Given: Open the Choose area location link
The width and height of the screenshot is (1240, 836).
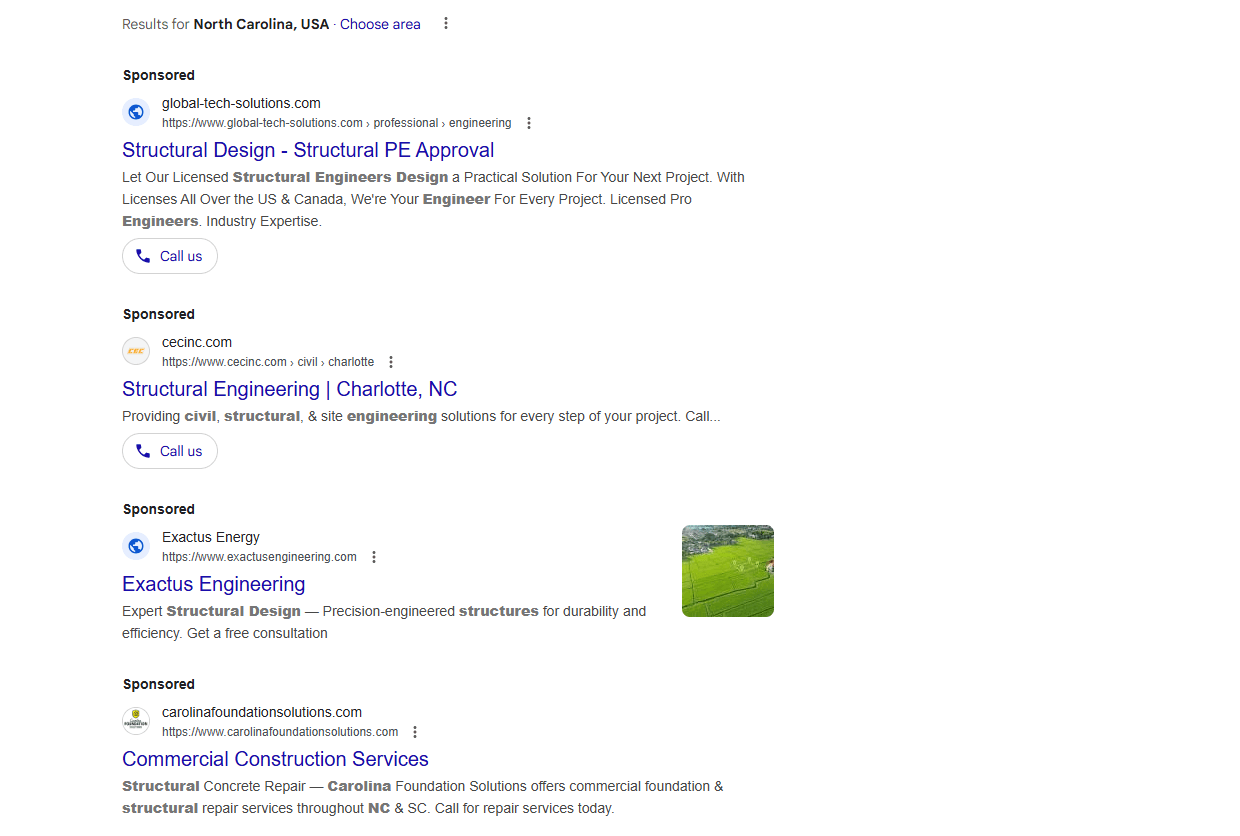Looking at the screenshot, I should pos(380,24).
